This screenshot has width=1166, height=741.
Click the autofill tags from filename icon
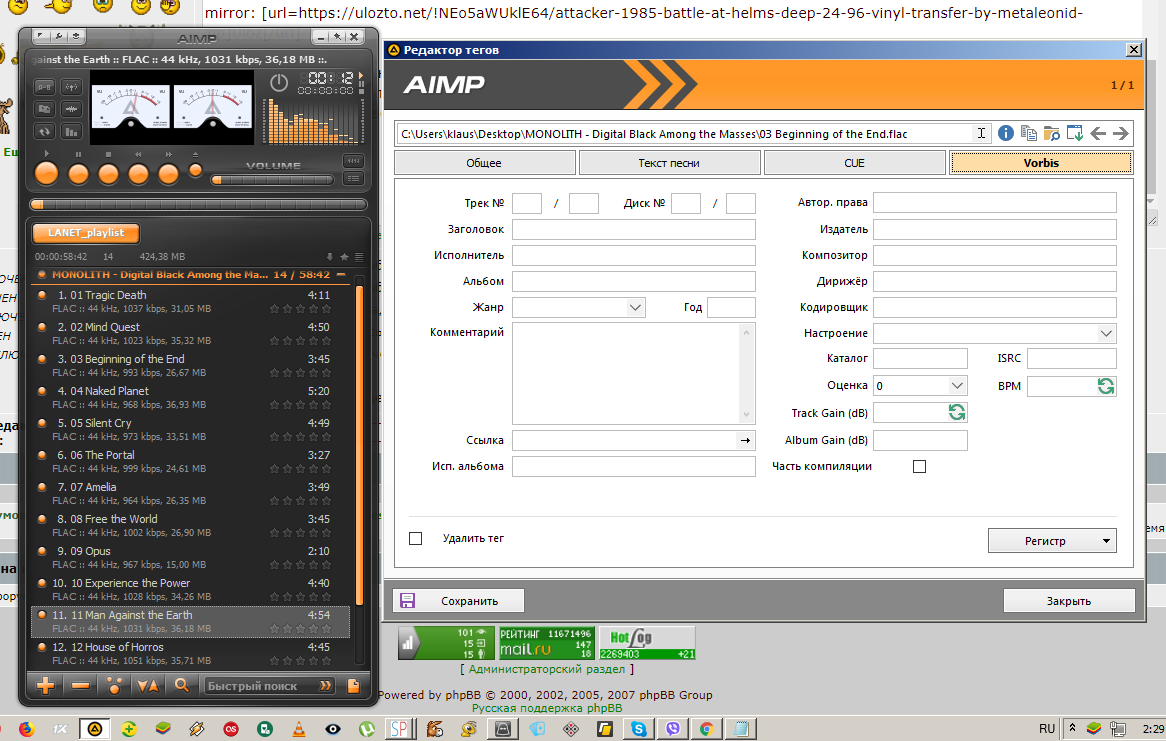1075,133
